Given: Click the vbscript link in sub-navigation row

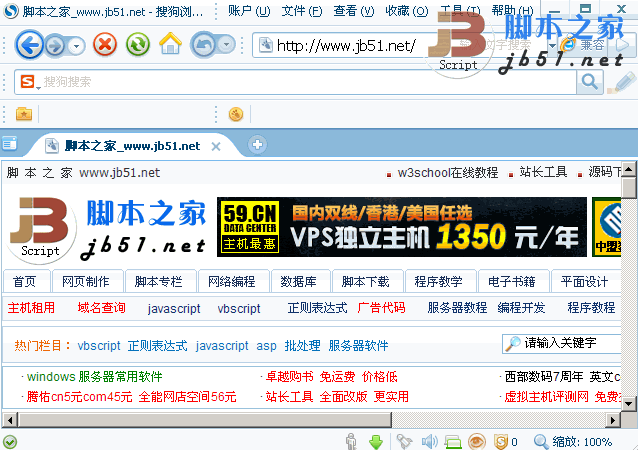Looking at the screenshot, I should [239, 308].
